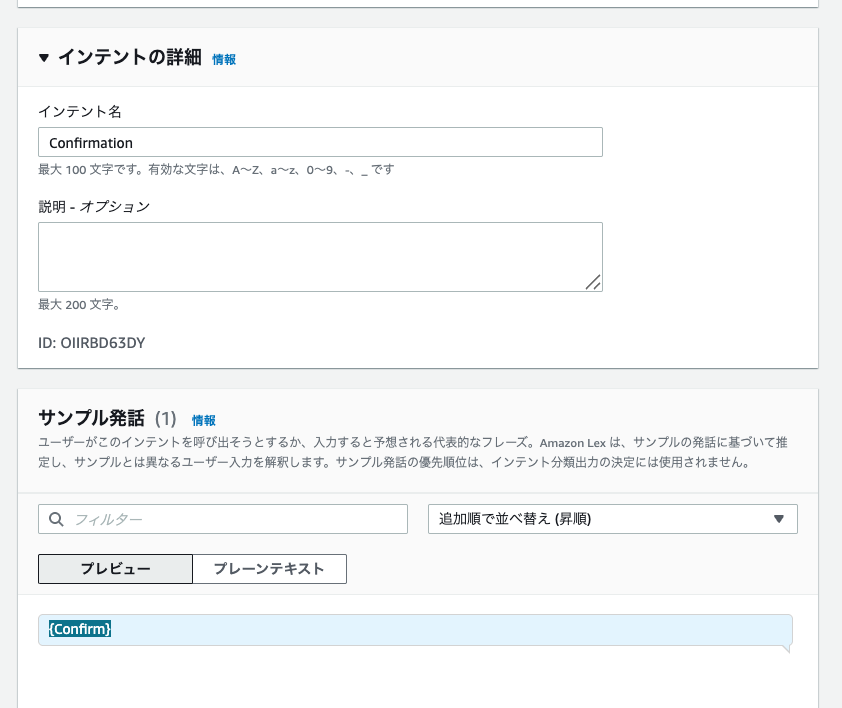Select the {Confirm} slot token
The width and height of the screenshot is (842, 708).
pos(80,628)
